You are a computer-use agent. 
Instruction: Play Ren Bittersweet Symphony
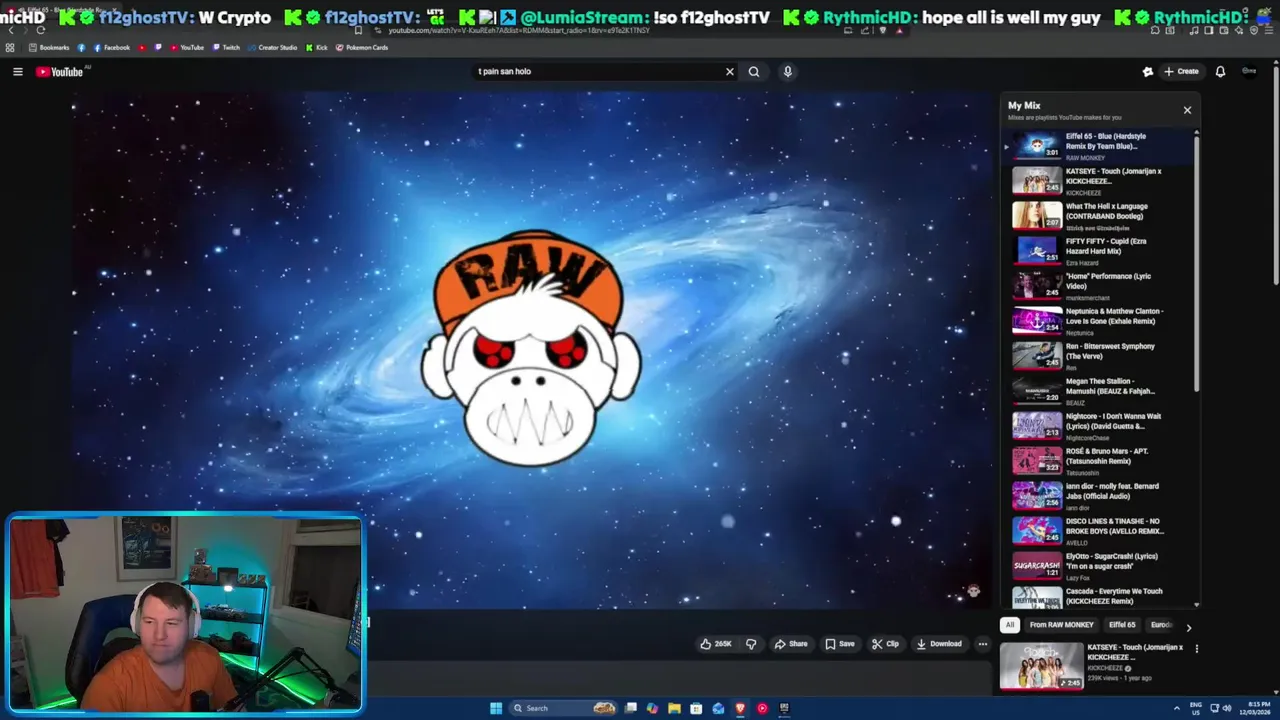coord(1098,355)
